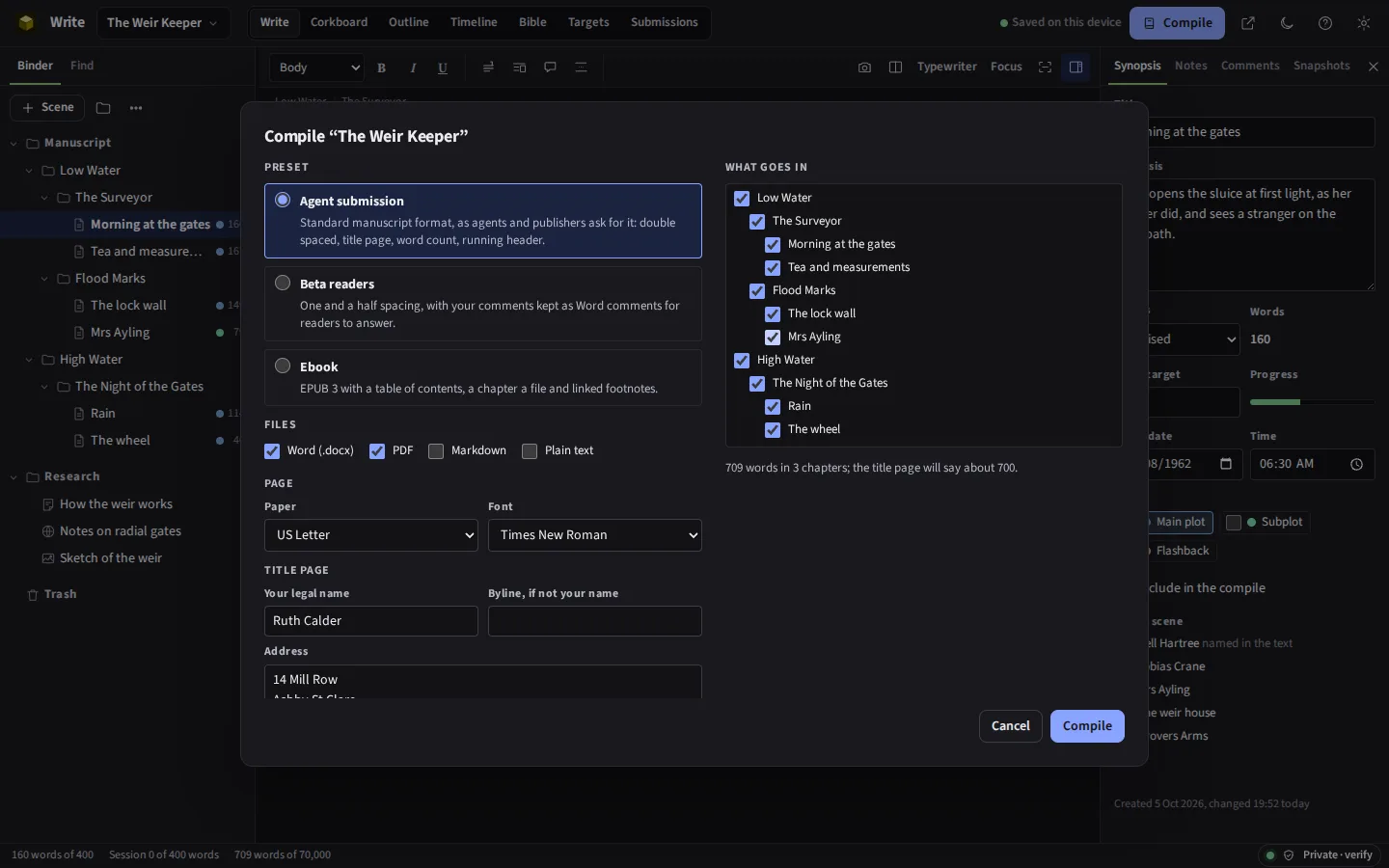The height and width of the screenshot is (868, 1389).
Task: Collapse The Night of the Gates in binder
Action: pyautogui.click(x=44, y=387)
